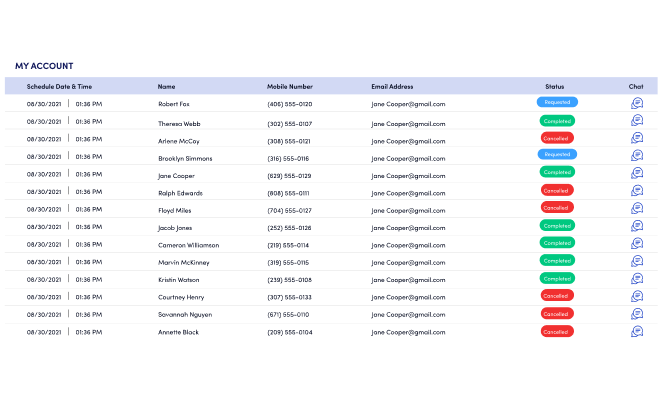Open chat for Annette Black

click(637, 331)
